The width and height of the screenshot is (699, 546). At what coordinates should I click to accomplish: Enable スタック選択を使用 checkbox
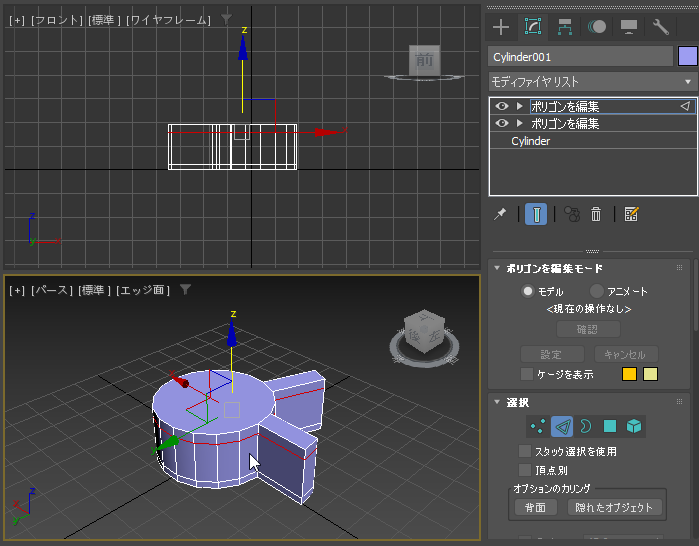[525, 452]
